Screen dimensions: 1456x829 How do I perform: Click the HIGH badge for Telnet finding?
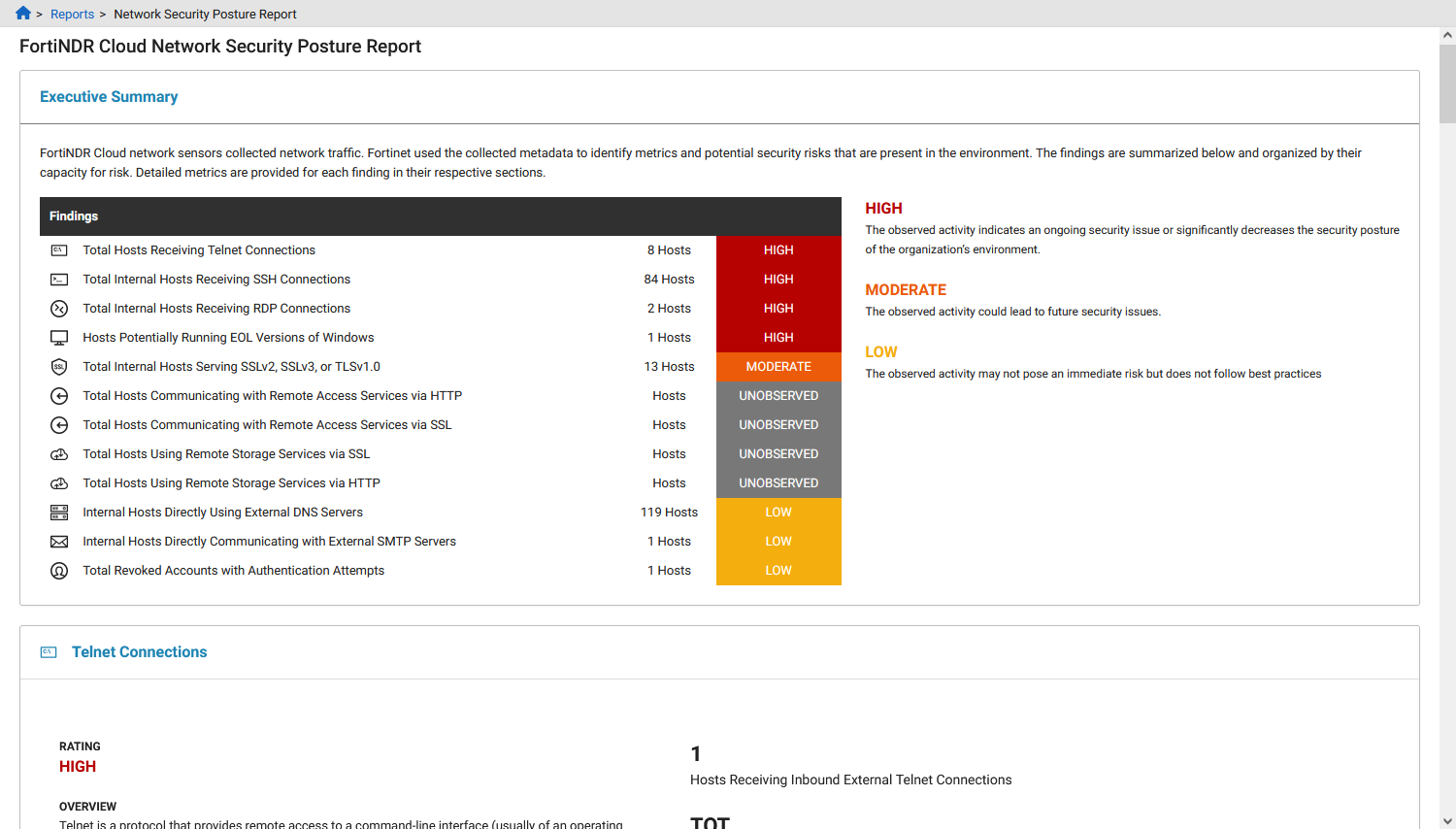pyautogui.click(x=778, y=249)
